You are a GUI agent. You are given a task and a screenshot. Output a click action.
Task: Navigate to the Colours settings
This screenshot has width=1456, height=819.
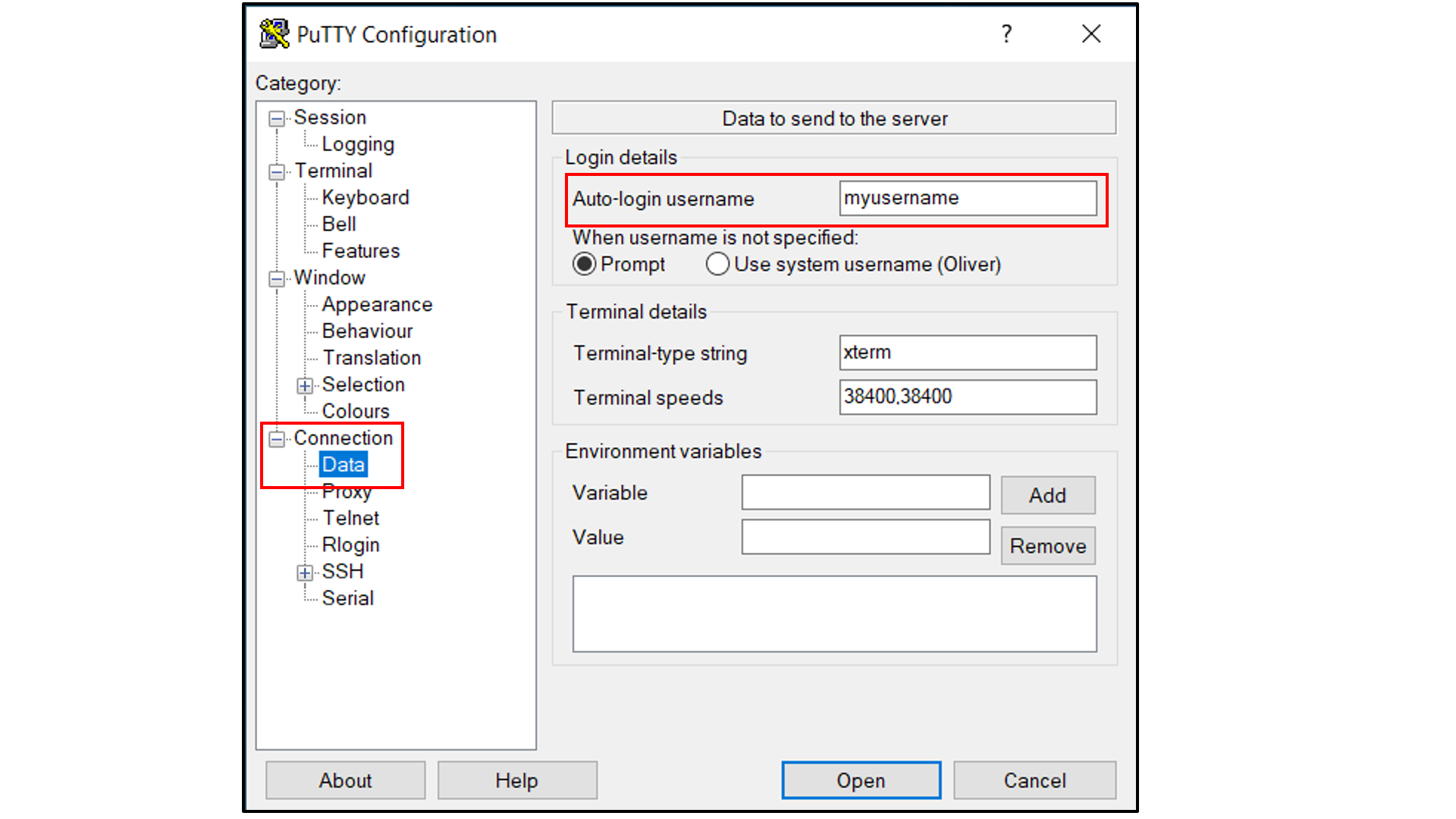click(x=354, y=411)
